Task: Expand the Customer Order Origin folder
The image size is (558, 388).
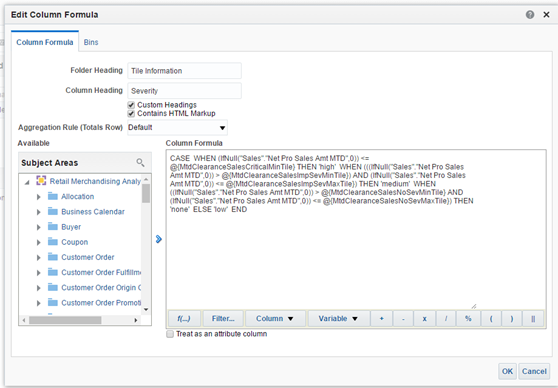Action: click(x=38, y=288)
